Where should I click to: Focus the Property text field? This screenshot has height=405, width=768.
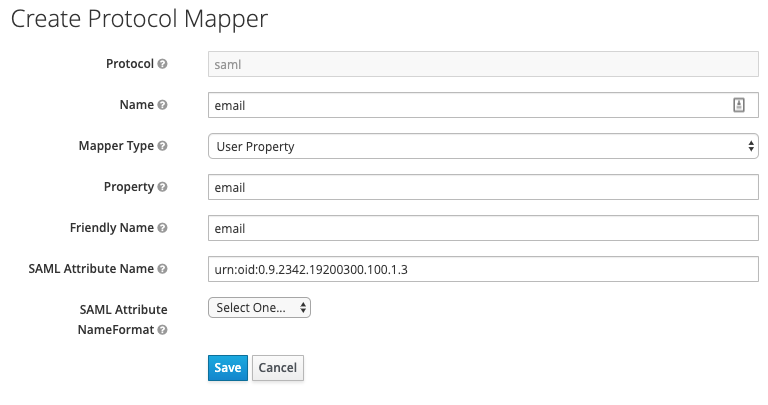pos(483,187)
